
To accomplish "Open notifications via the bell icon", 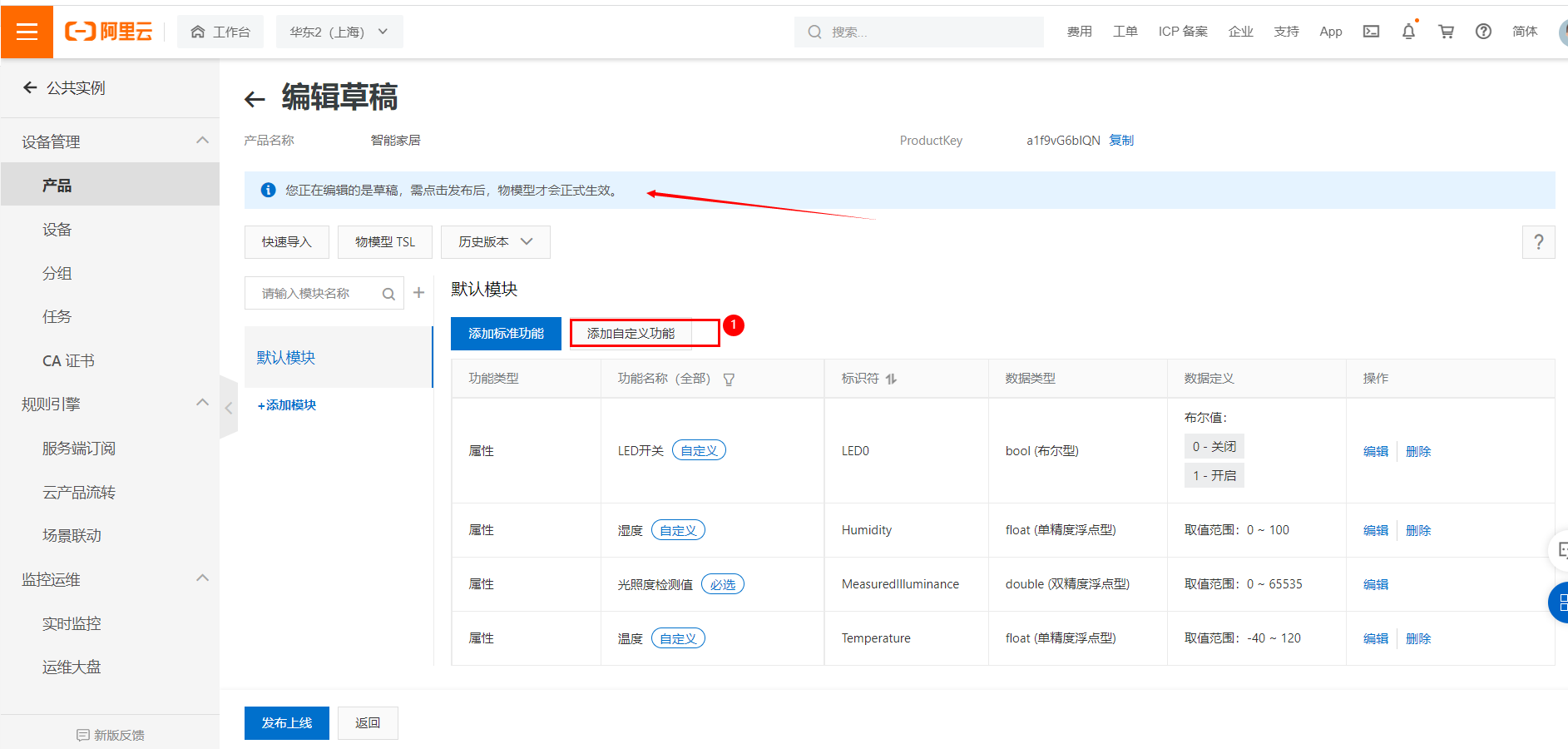I will tap(1408, 32).
